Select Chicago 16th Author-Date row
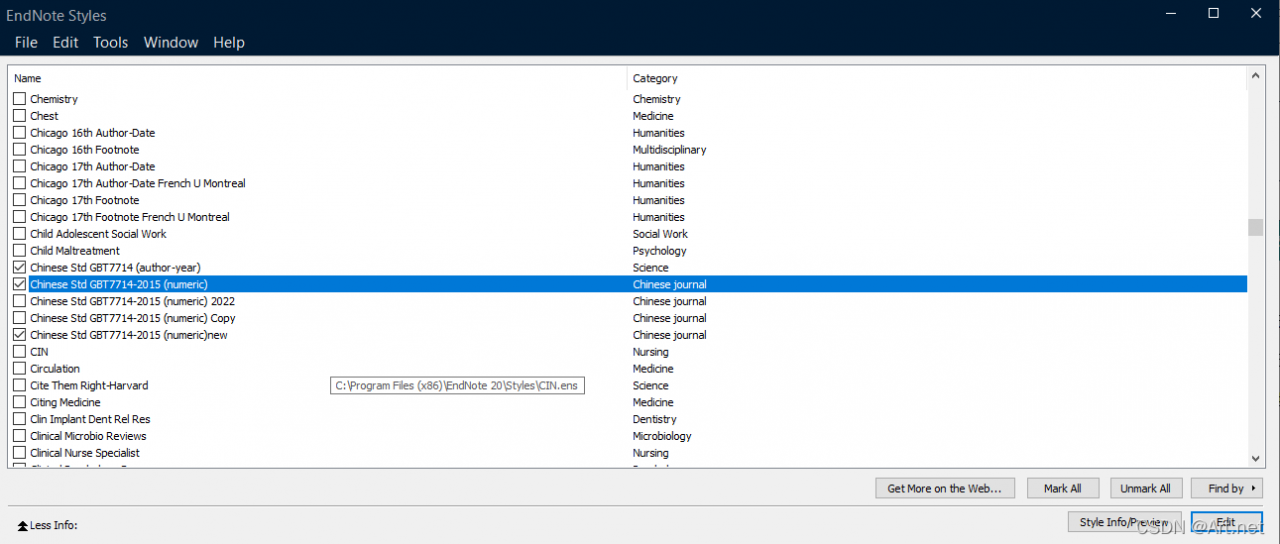The height and width of the screenshot is (544, 1280). tap(628, 133)
